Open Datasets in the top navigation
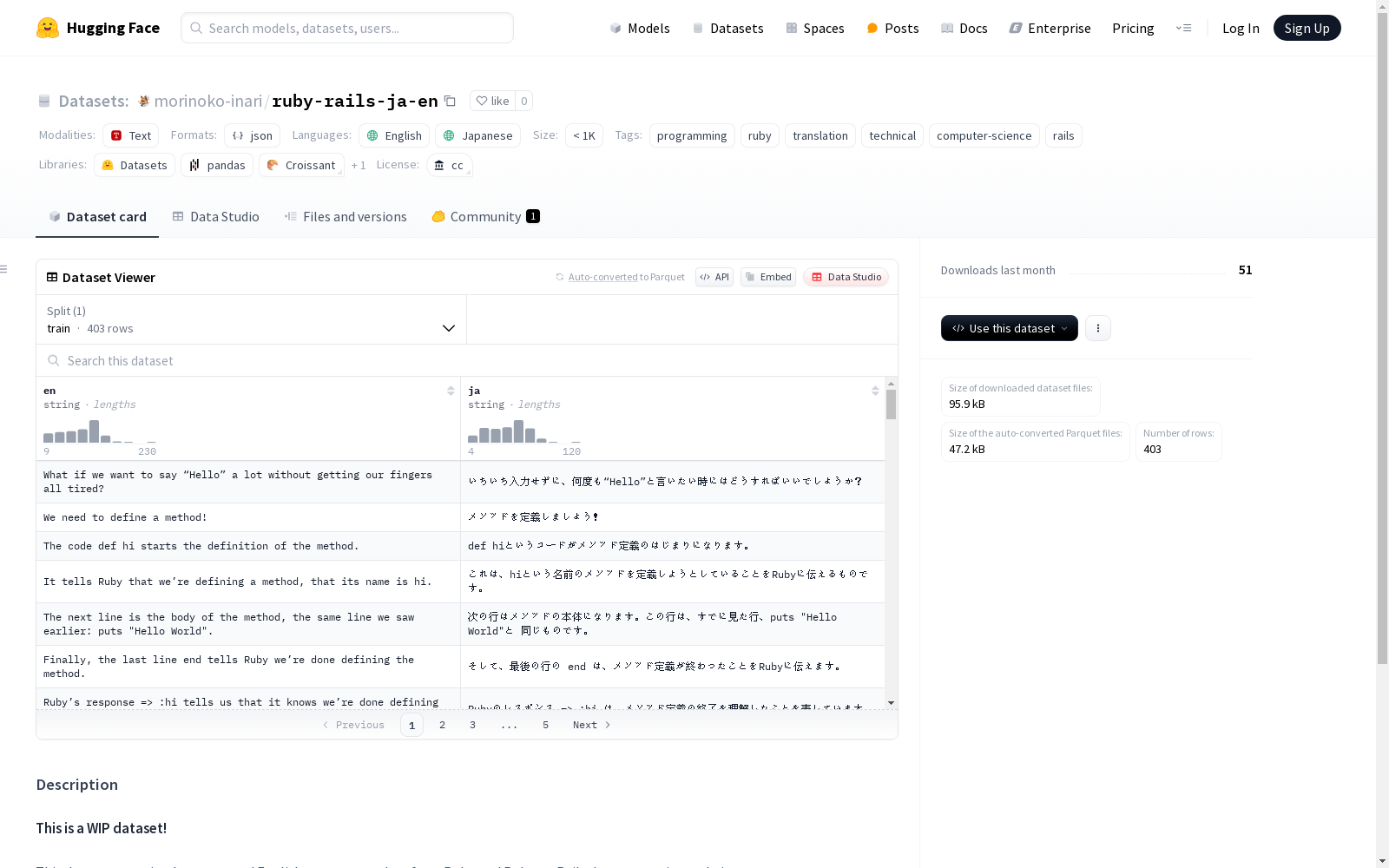This screenshot has height=868, width=1389. 727,28
